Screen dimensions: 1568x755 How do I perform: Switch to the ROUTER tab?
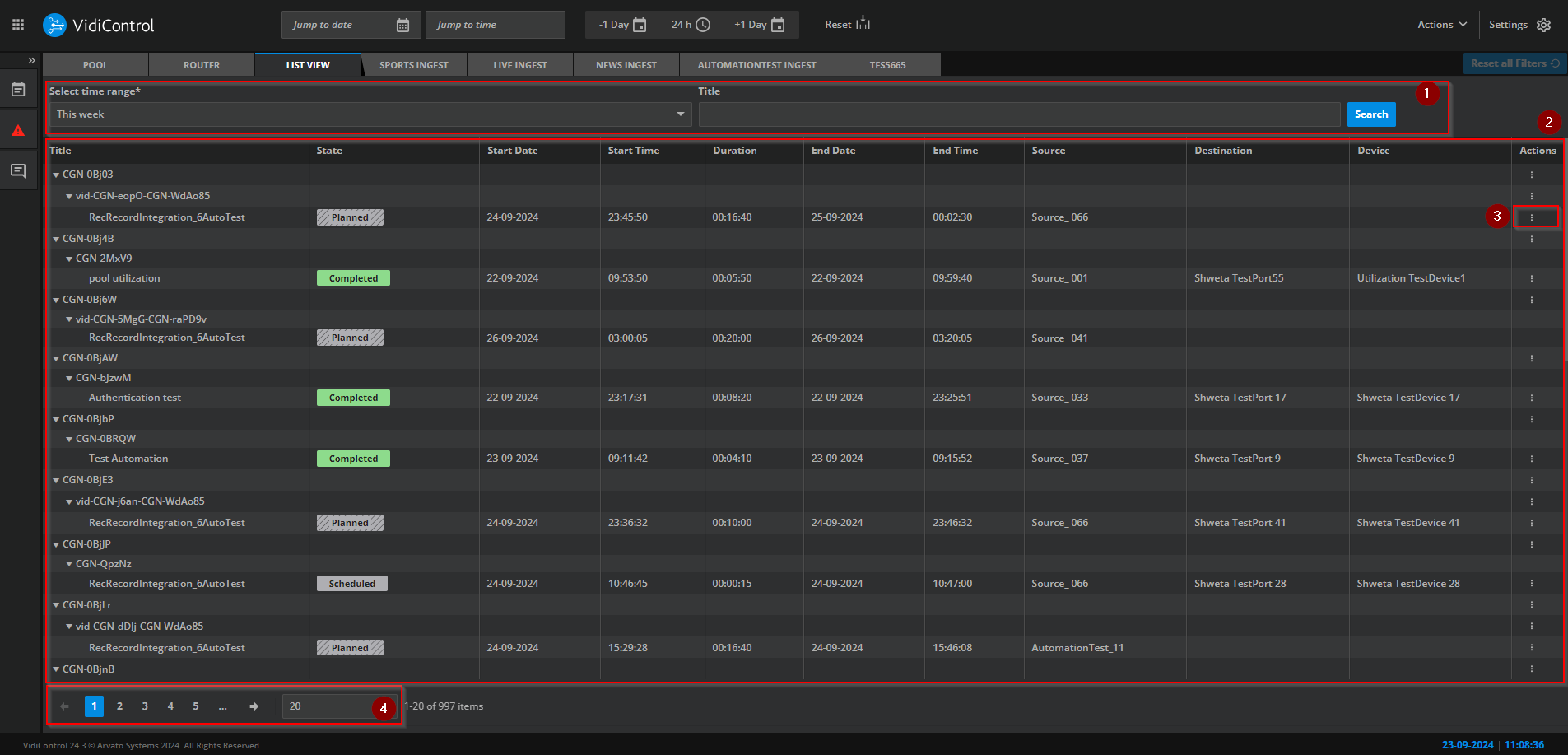(x=202, y=65)
